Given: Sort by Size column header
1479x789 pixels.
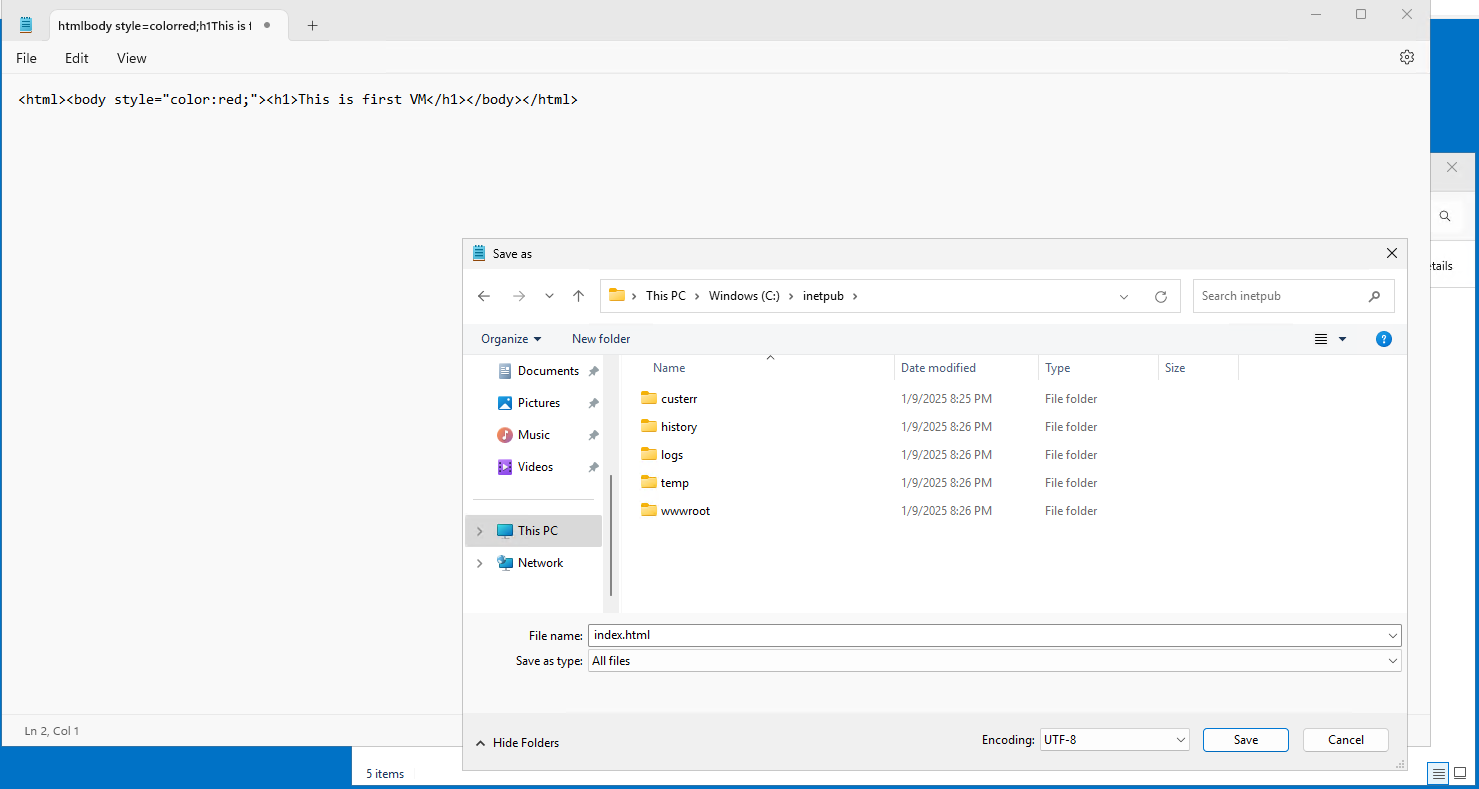Looking at the screenshot, I should click(1175, 368).
